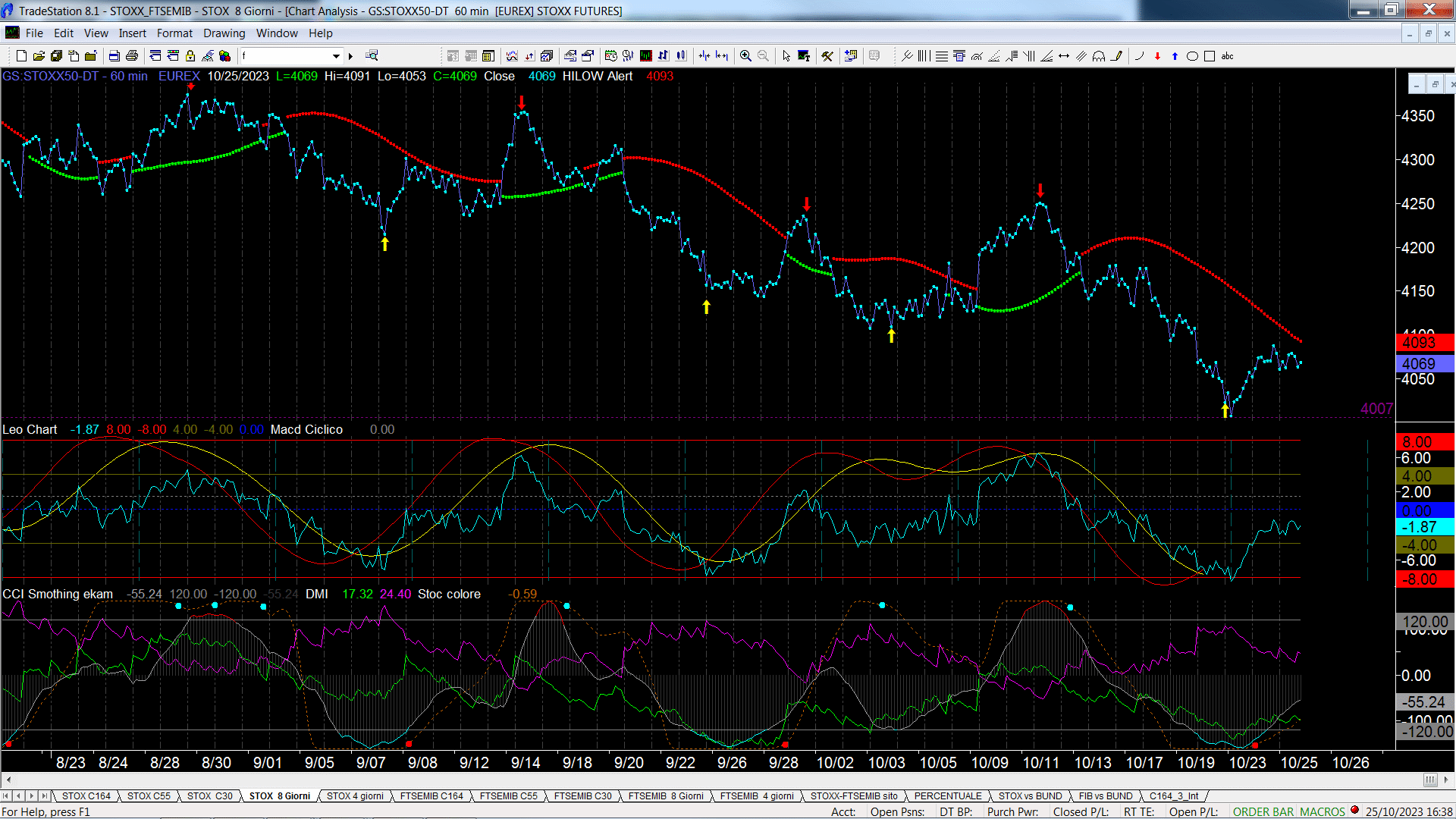
Task: Open the Drawing menu
Action: [224, 33]
